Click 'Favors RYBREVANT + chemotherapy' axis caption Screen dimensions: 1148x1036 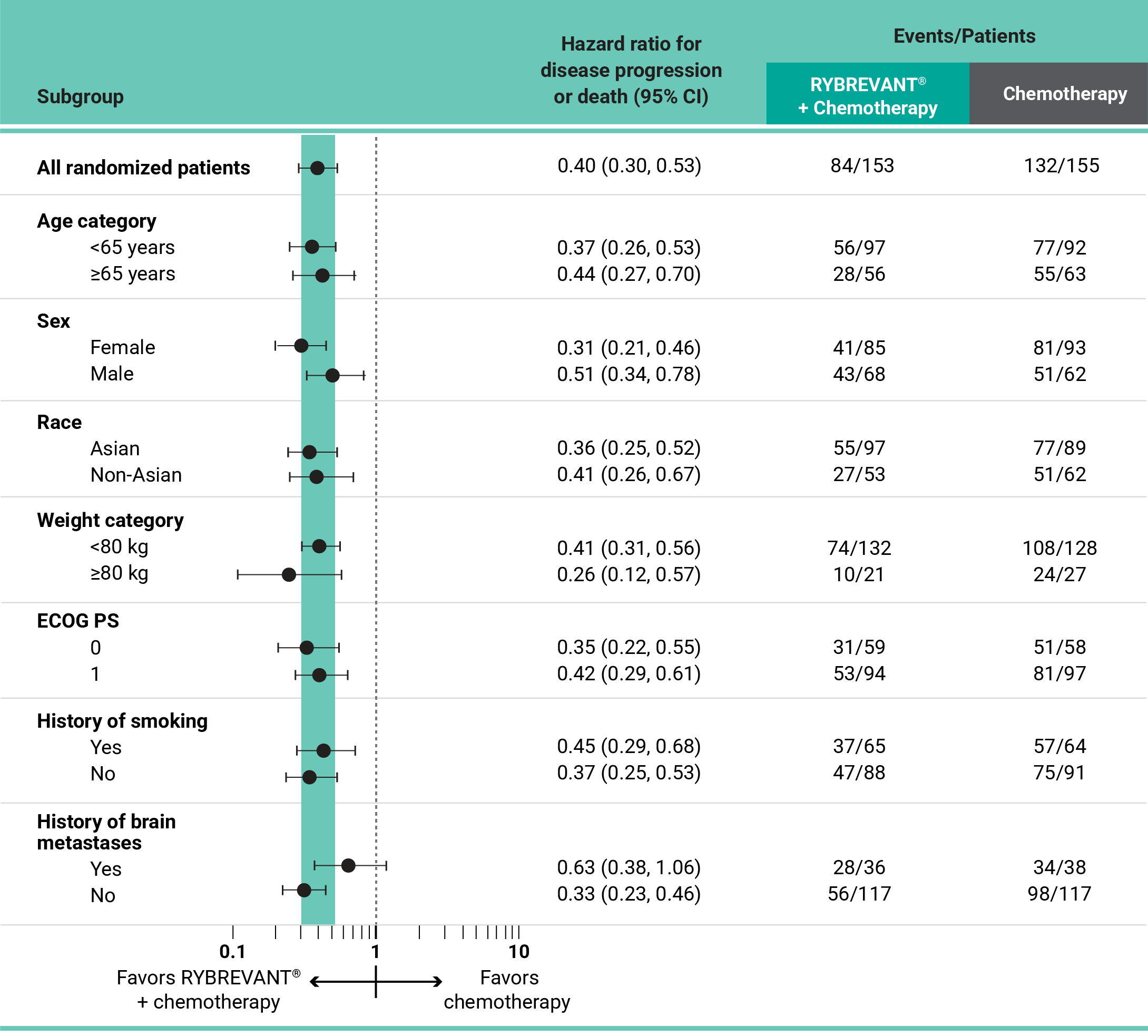(x=208, y=990)
